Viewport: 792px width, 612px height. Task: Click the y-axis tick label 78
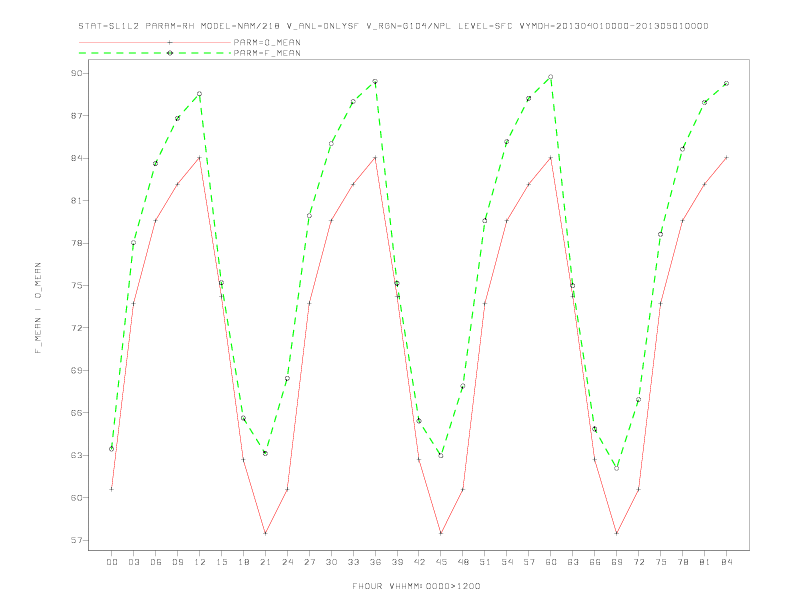point(76,243)
